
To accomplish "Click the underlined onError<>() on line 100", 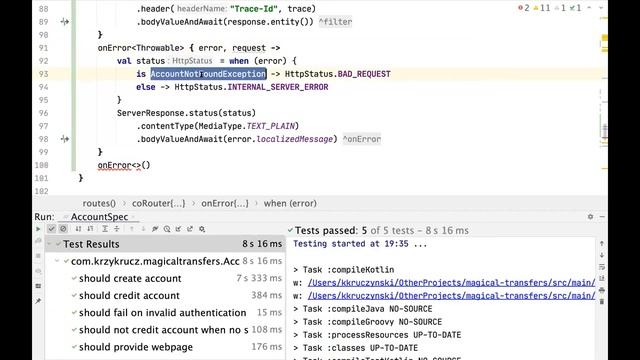I will point(124,165).
